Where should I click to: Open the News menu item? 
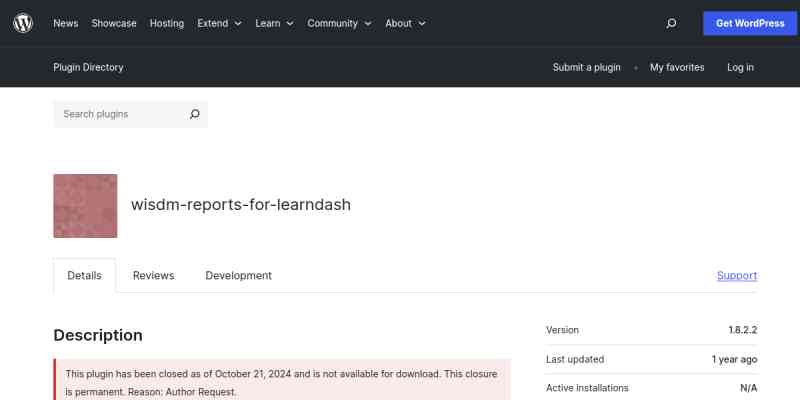coord(65,23)
